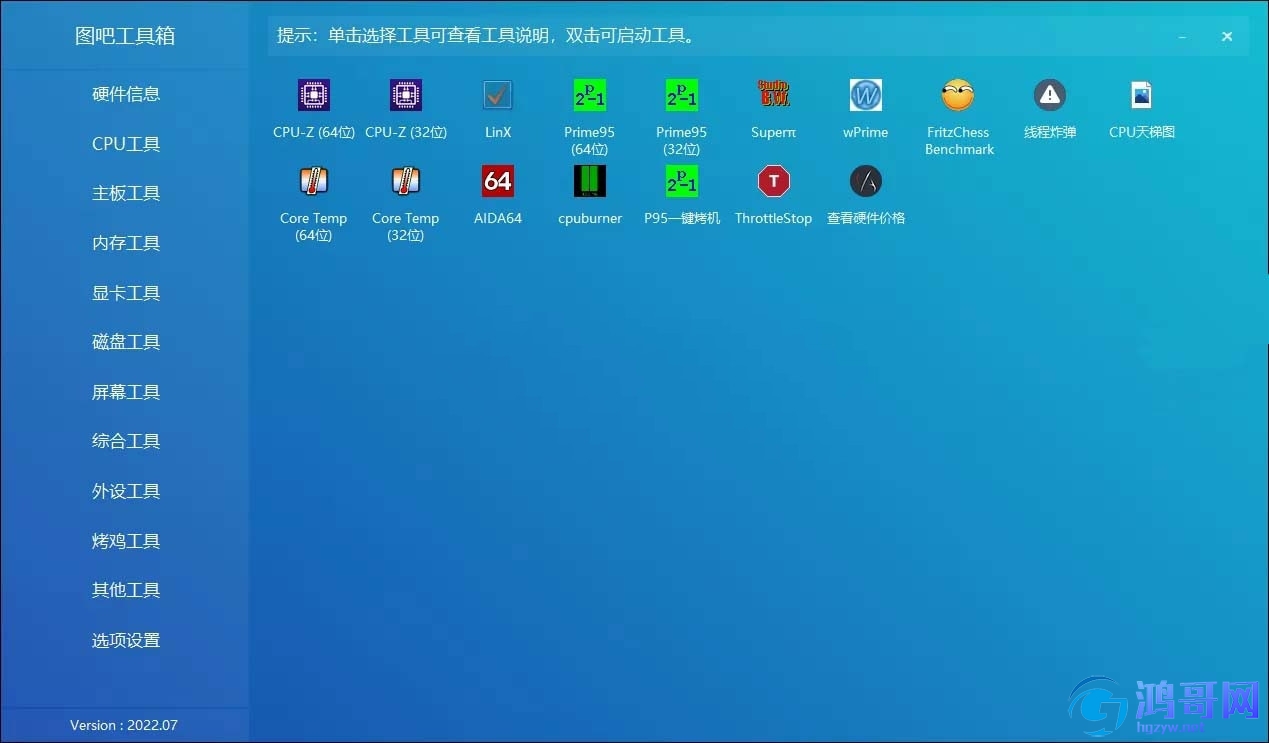Switch to the 屏幕工具 category
Viewport: 1269px width, 743px height.
(126, 392)
